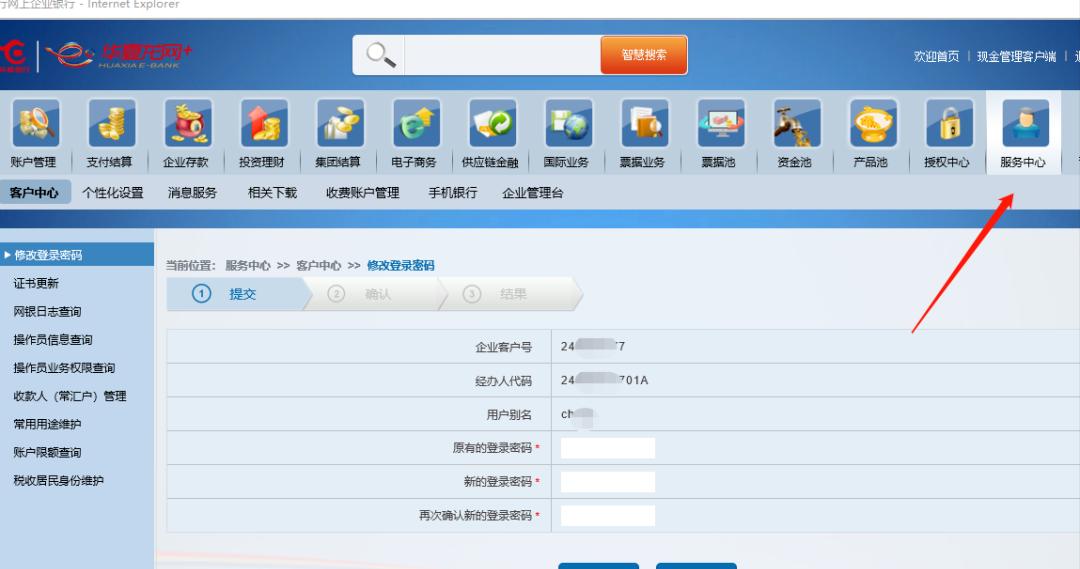The image size is (1080, 569).
Task: Select 证书更新 in the sidebar
Action: pos(36,283)
